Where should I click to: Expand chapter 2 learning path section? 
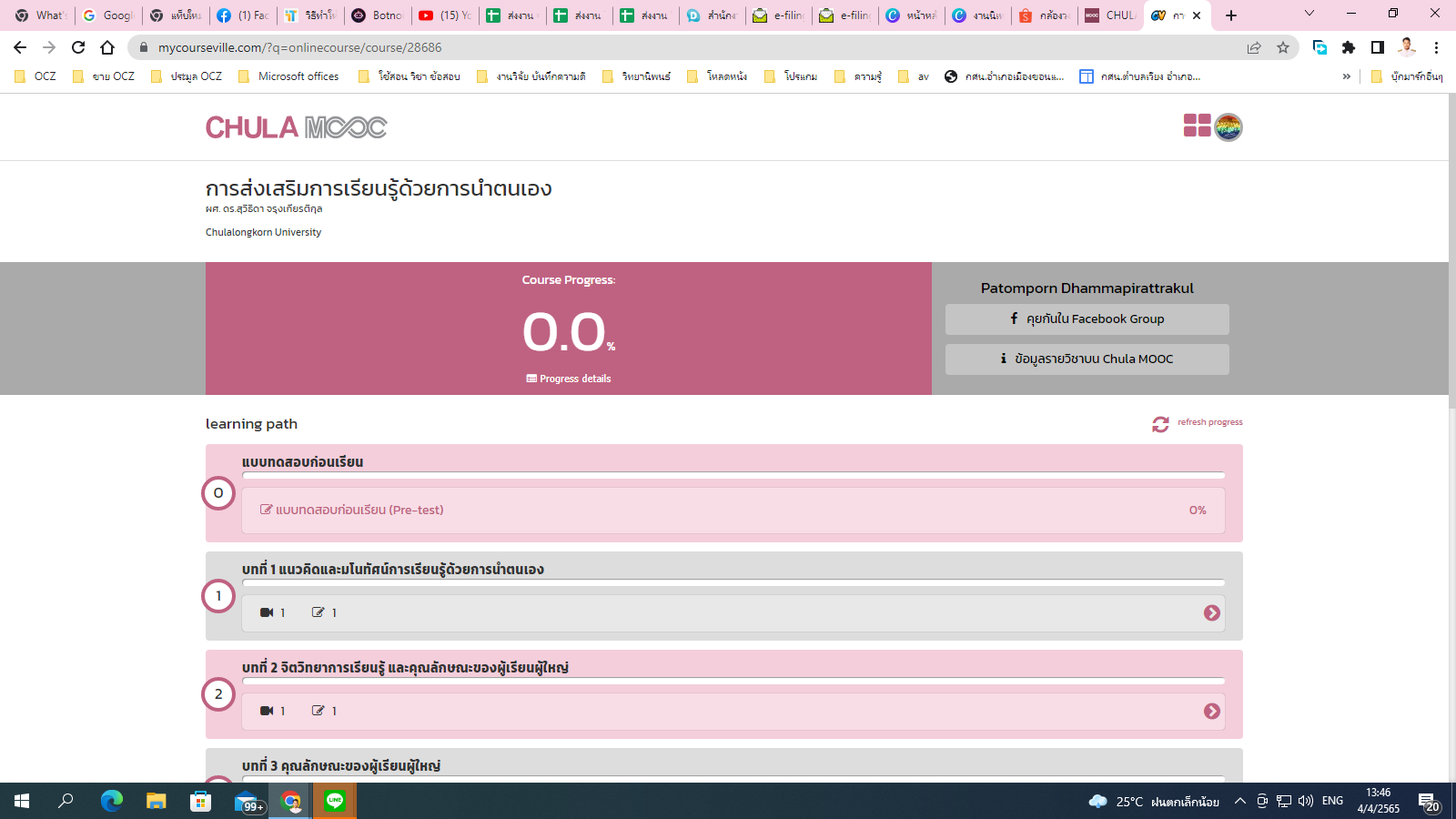pos(733,712)
